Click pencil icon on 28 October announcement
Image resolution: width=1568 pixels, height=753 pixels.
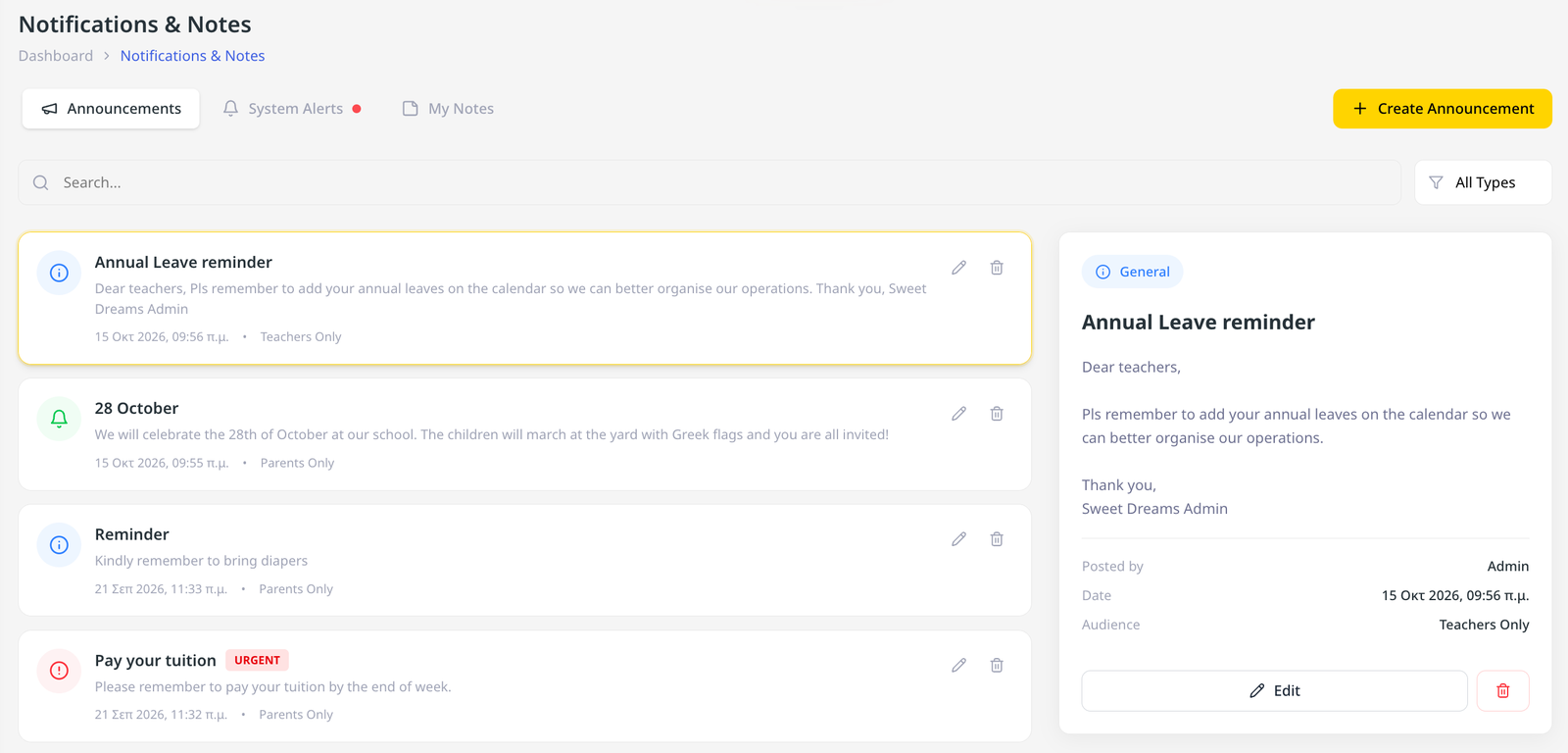point(958,414)
